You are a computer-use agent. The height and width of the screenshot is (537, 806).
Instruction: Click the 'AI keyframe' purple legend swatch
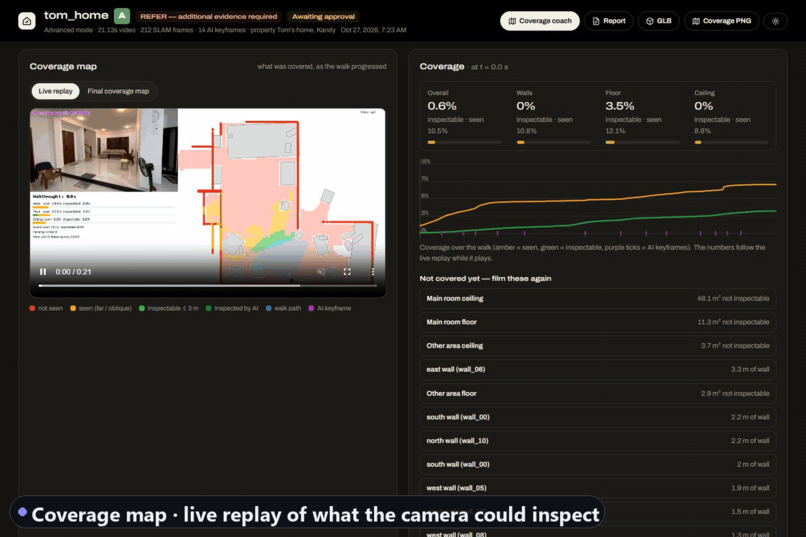[x=311, y=308]
